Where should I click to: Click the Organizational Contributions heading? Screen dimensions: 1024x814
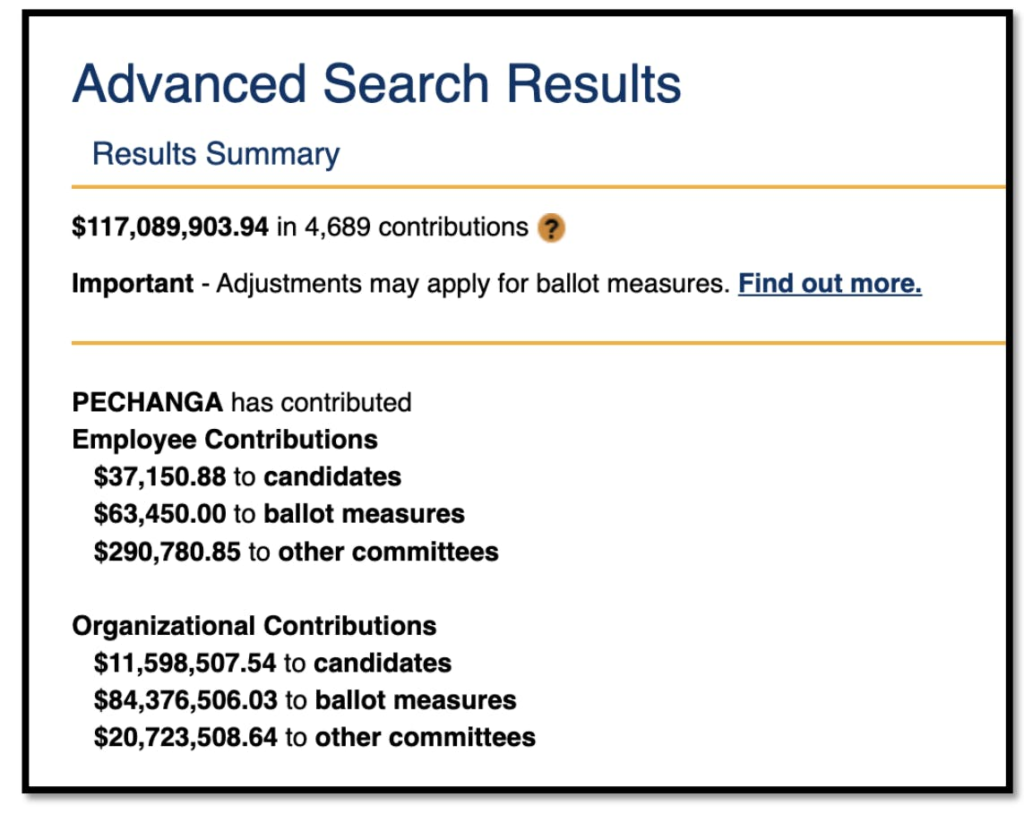click(x=254, y=626)
